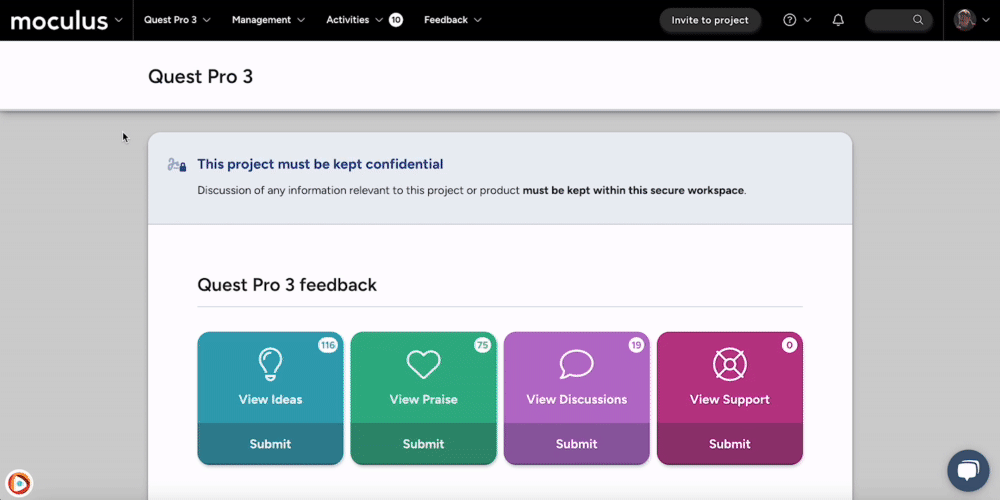Click the lightbulb icon on View Ideas
This screenshot has width=1000, height=500.
pos(270,364)
